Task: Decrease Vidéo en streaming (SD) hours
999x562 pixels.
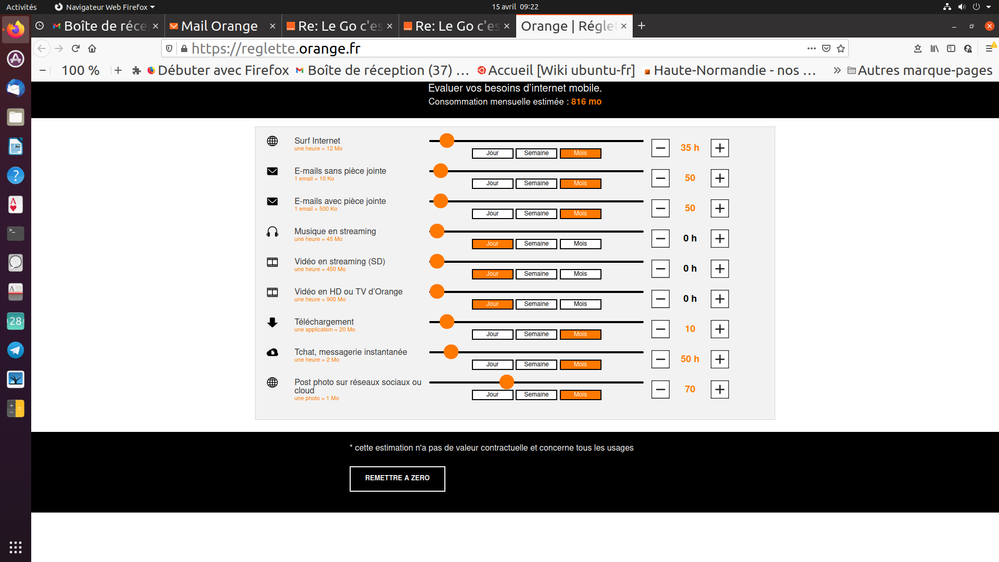Action: pos(660,268)
